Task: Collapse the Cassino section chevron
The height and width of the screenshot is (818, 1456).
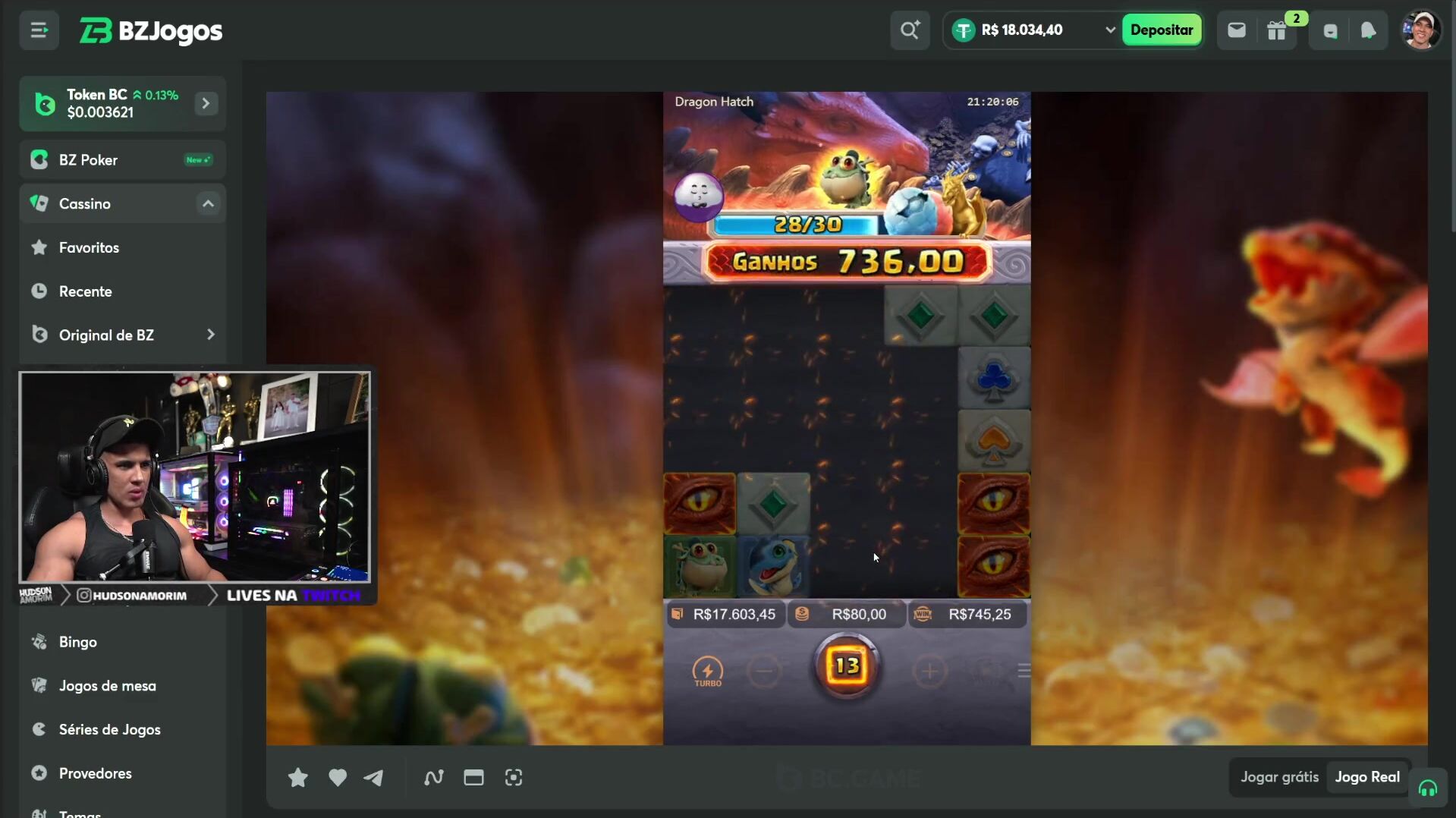Action: [x=208, y=203]
